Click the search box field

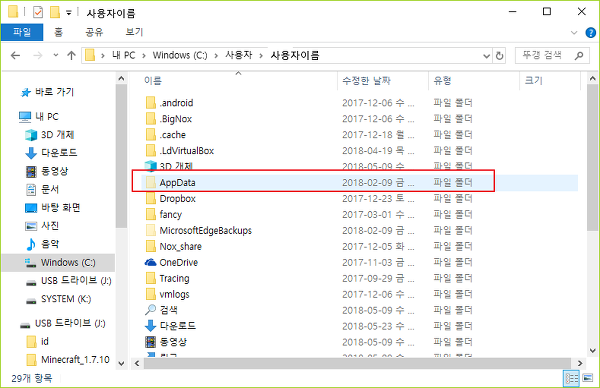[552, 56]
